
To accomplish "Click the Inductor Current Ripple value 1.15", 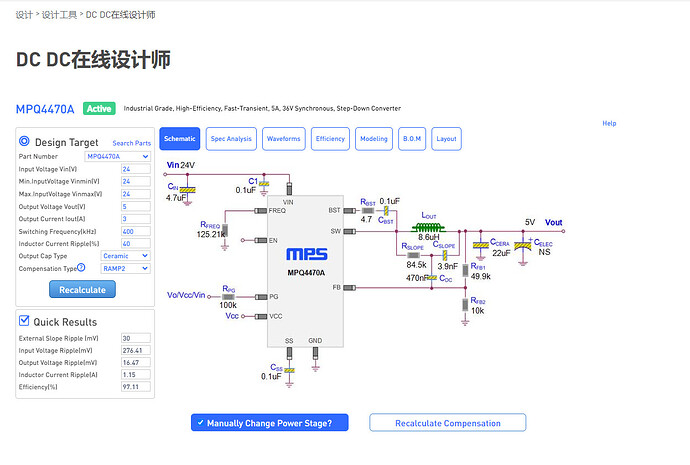I will pos(136,375).
